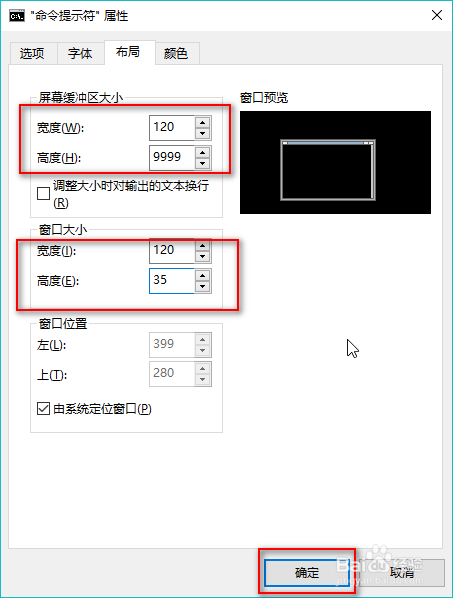The image size is (453, 598).
Task: Click the command prompt icon in title bar
Action: pyautogui.click(x=17, y=16)
